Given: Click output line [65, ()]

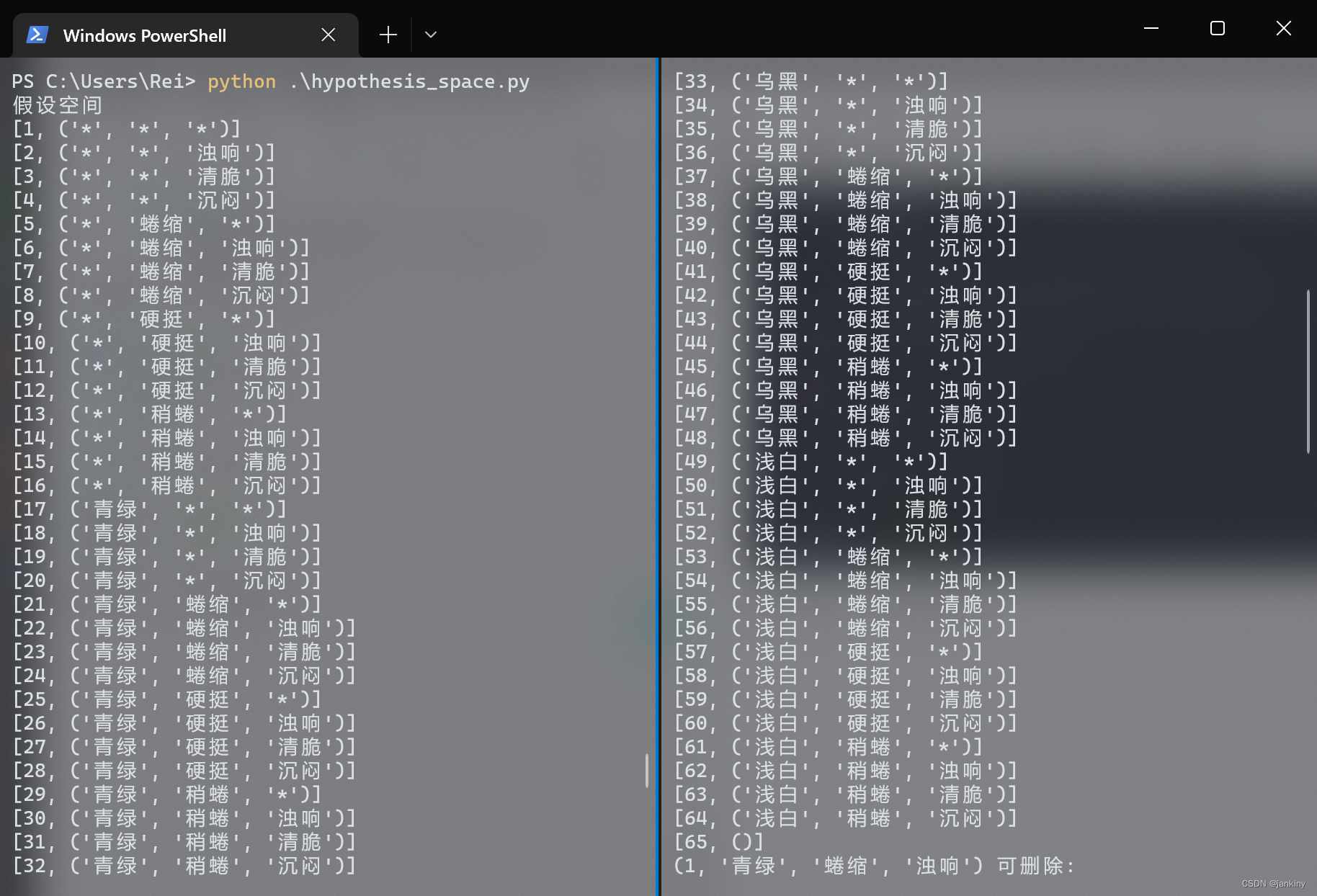Looking at the screenshot, I should pos(719,842).
